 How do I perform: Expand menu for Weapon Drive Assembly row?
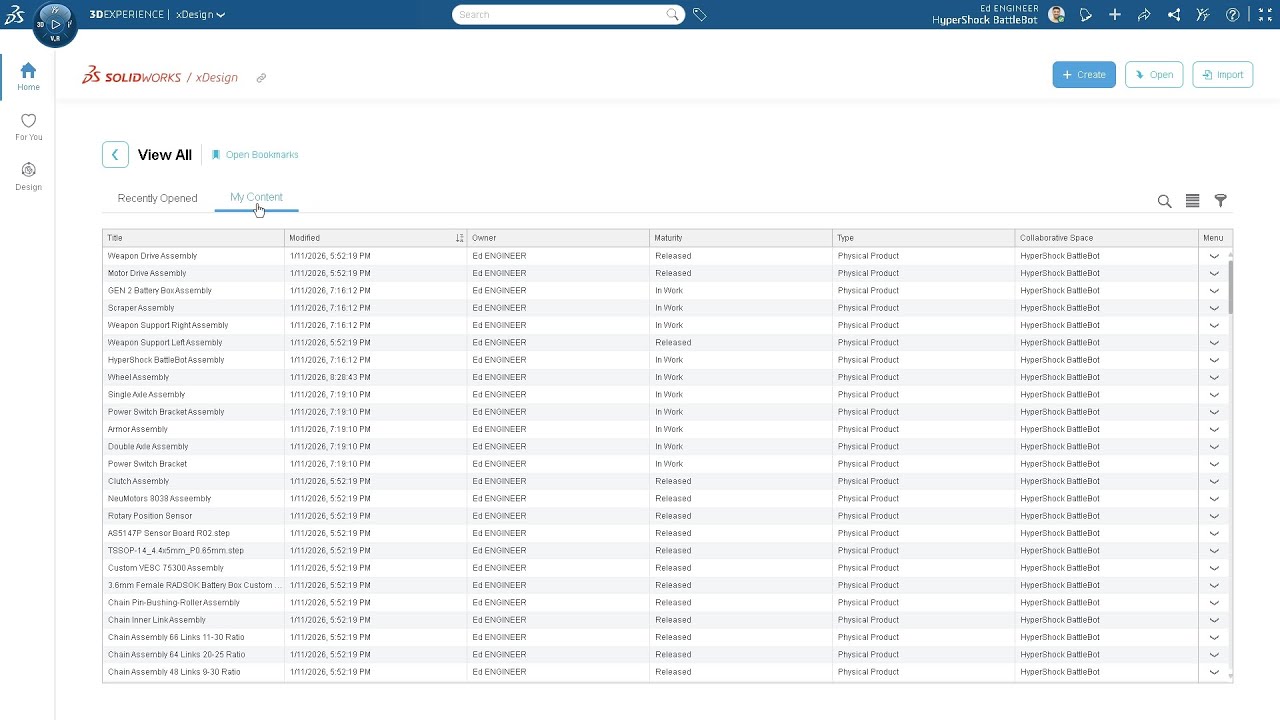(x=1214, y=256)
